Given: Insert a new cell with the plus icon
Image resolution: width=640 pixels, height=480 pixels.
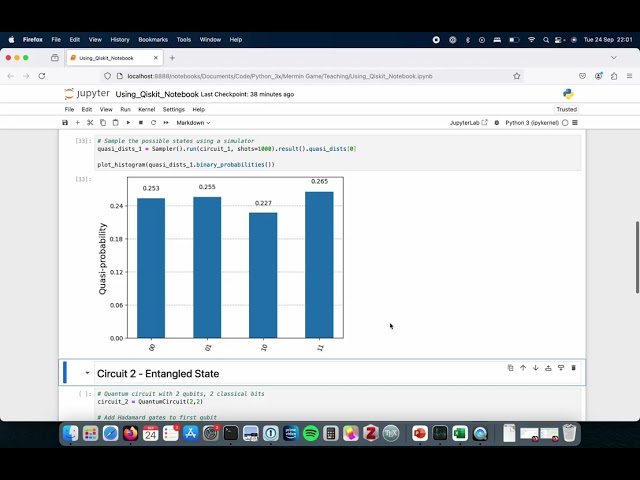Looking at the screenshot, I should pyautogui.click(x=78, y=122).
